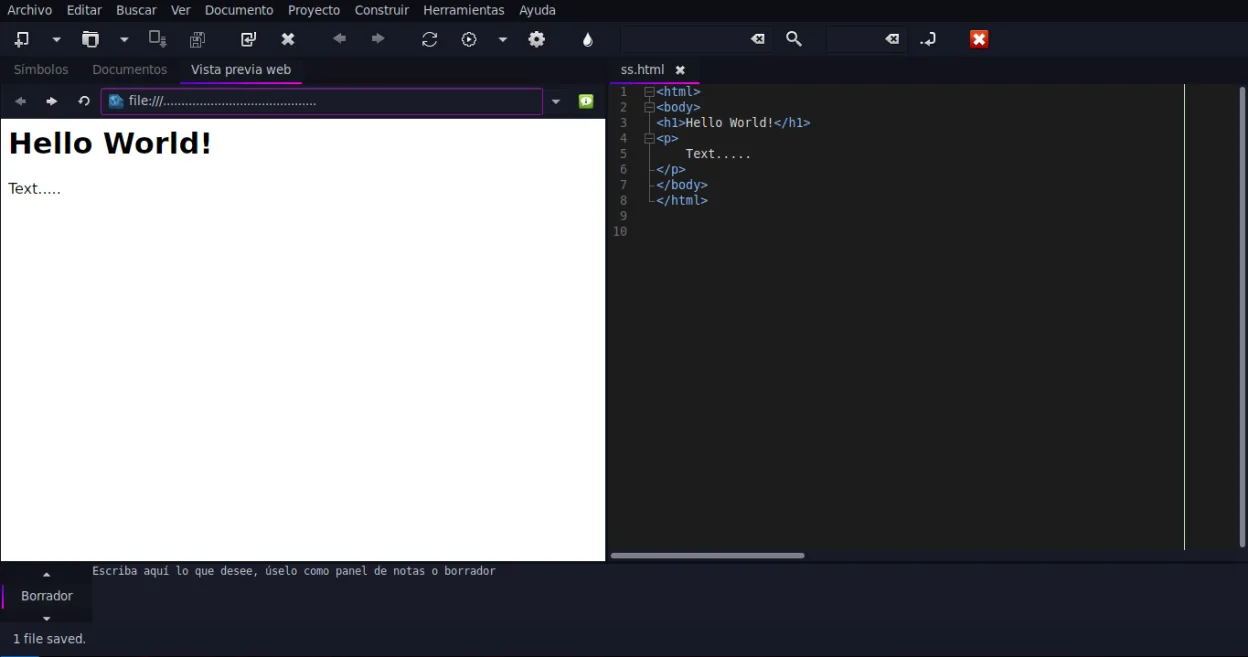
Task: Click the web preview reload icon
Action: [84, 101]
